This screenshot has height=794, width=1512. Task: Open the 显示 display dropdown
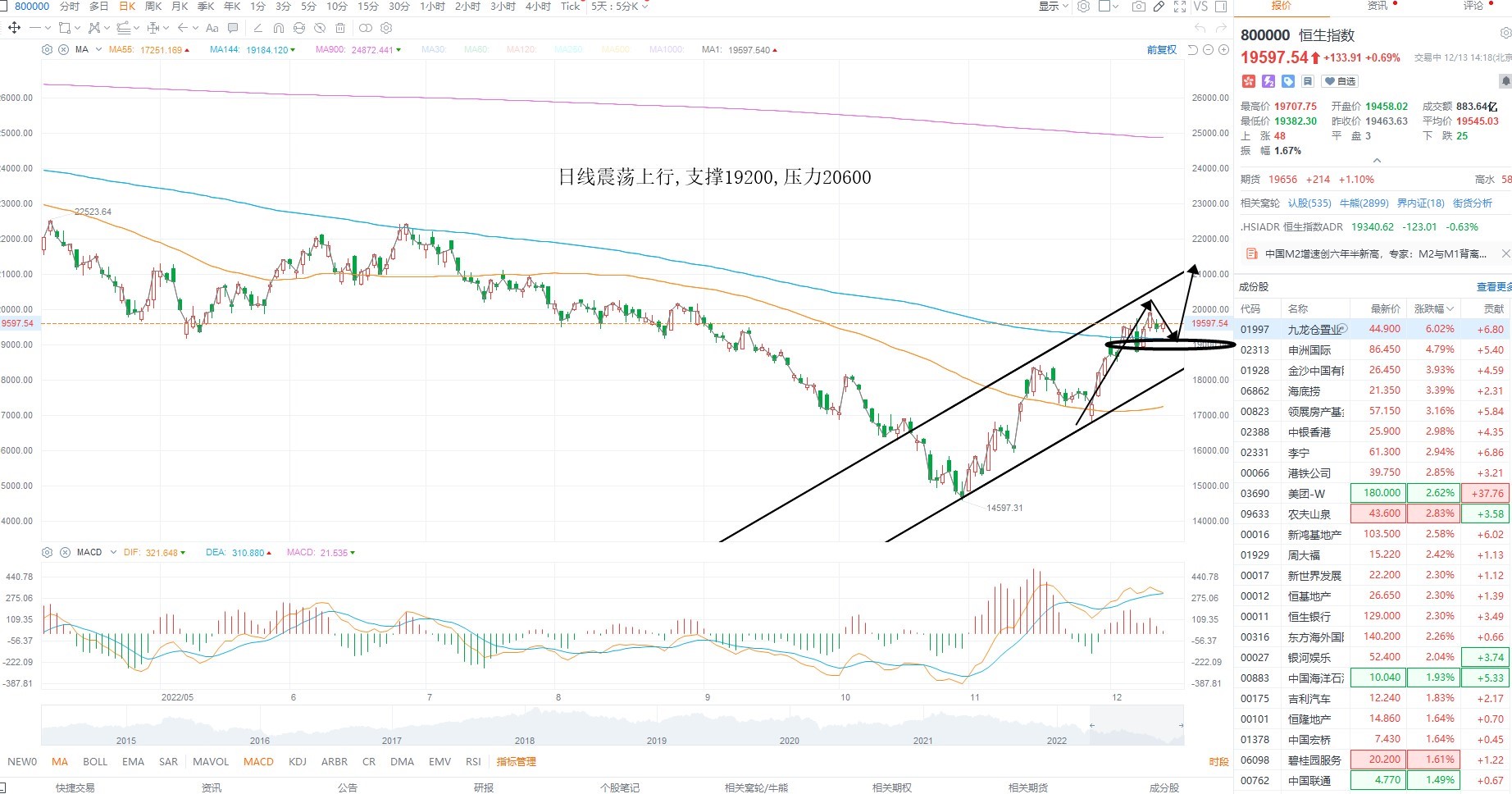pos(1054,7)
